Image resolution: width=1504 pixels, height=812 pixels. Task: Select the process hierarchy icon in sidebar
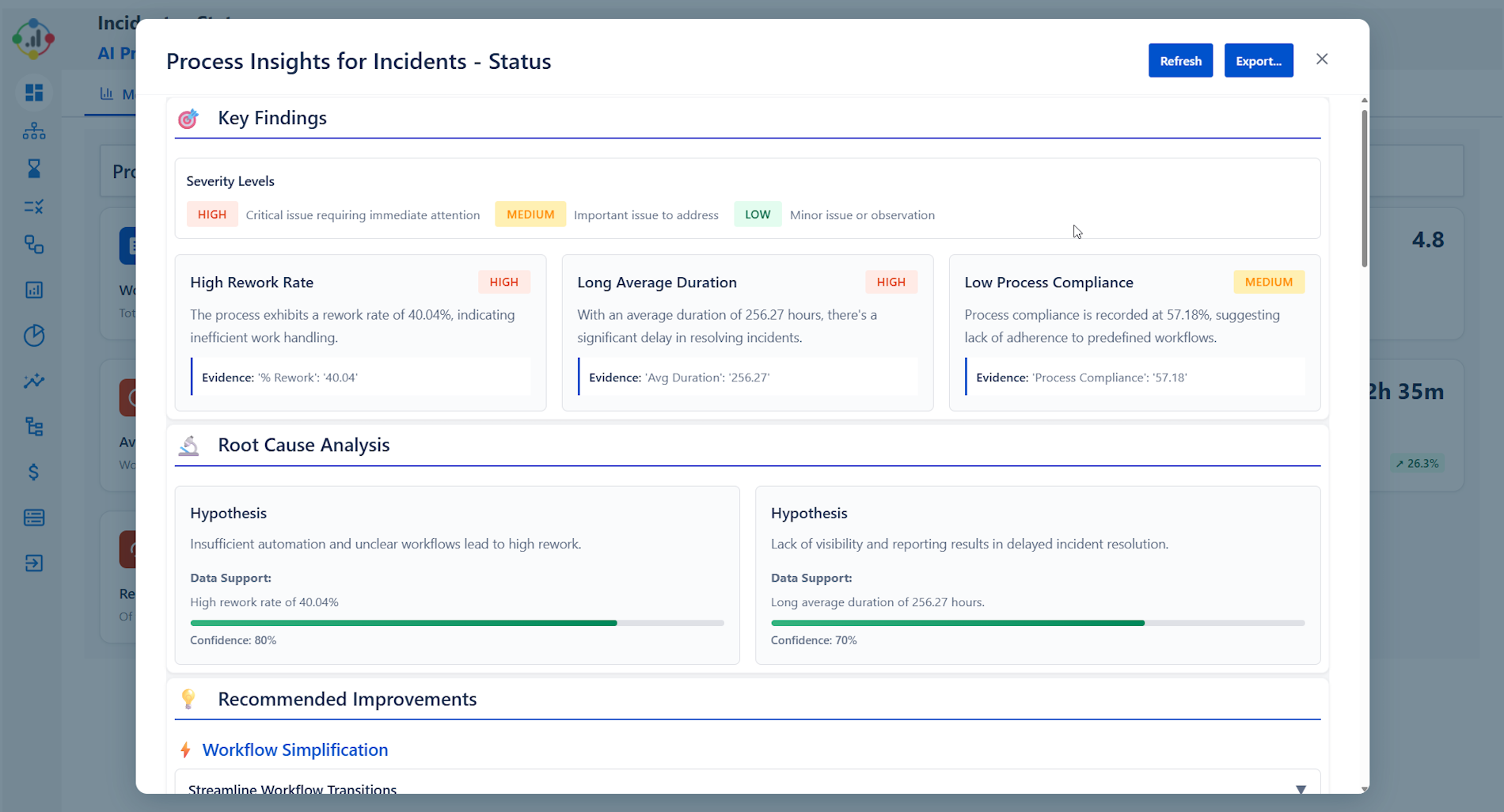(34, 131)
